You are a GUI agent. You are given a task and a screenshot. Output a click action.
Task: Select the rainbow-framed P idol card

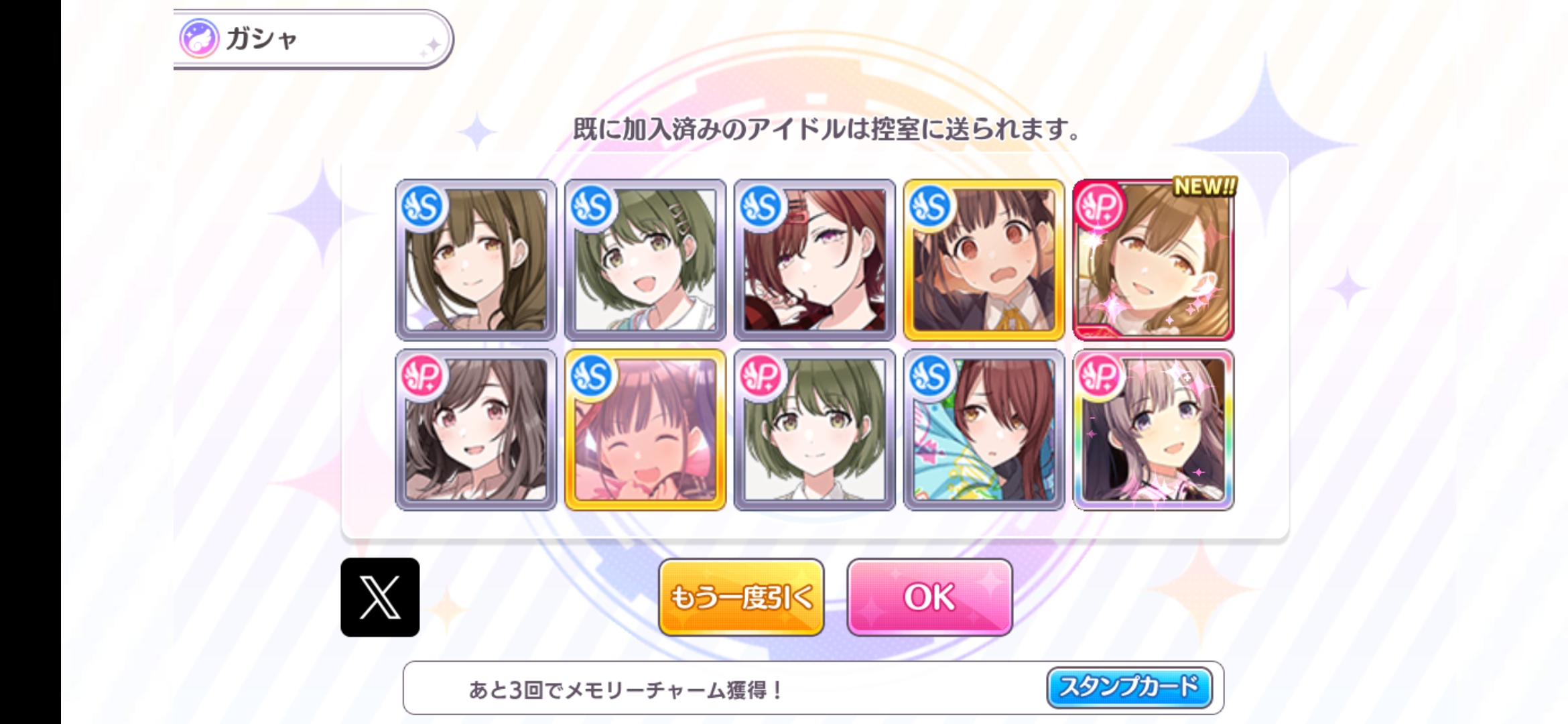pyautogui.click(x=1153, y=430)
